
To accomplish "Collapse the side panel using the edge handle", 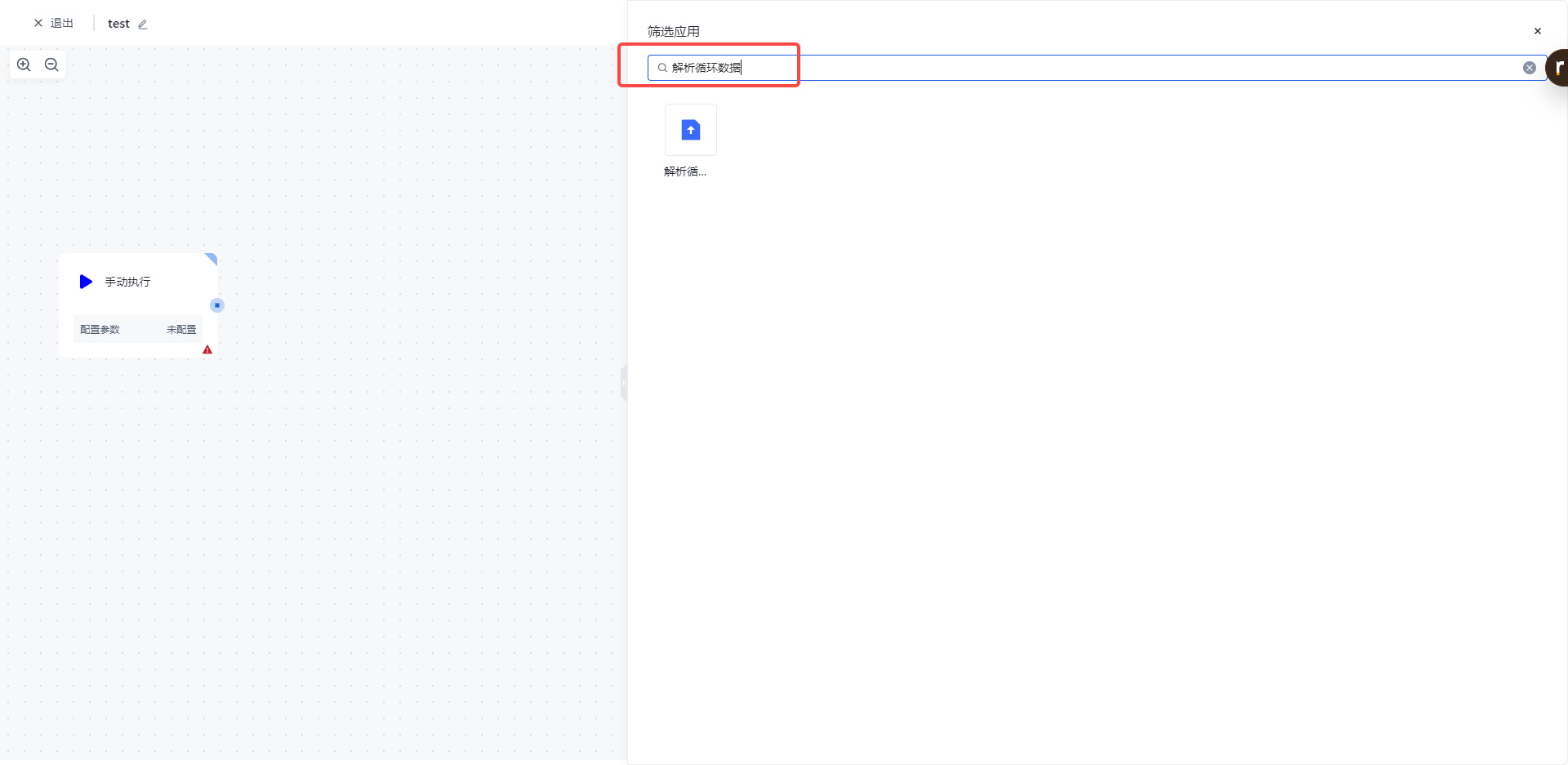I will (x=624, y=383).
